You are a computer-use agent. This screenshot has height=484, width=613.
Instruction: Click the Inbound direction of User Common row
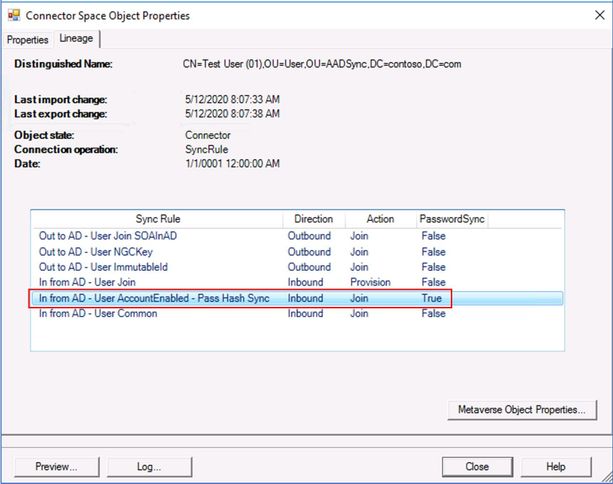point(305,314)
